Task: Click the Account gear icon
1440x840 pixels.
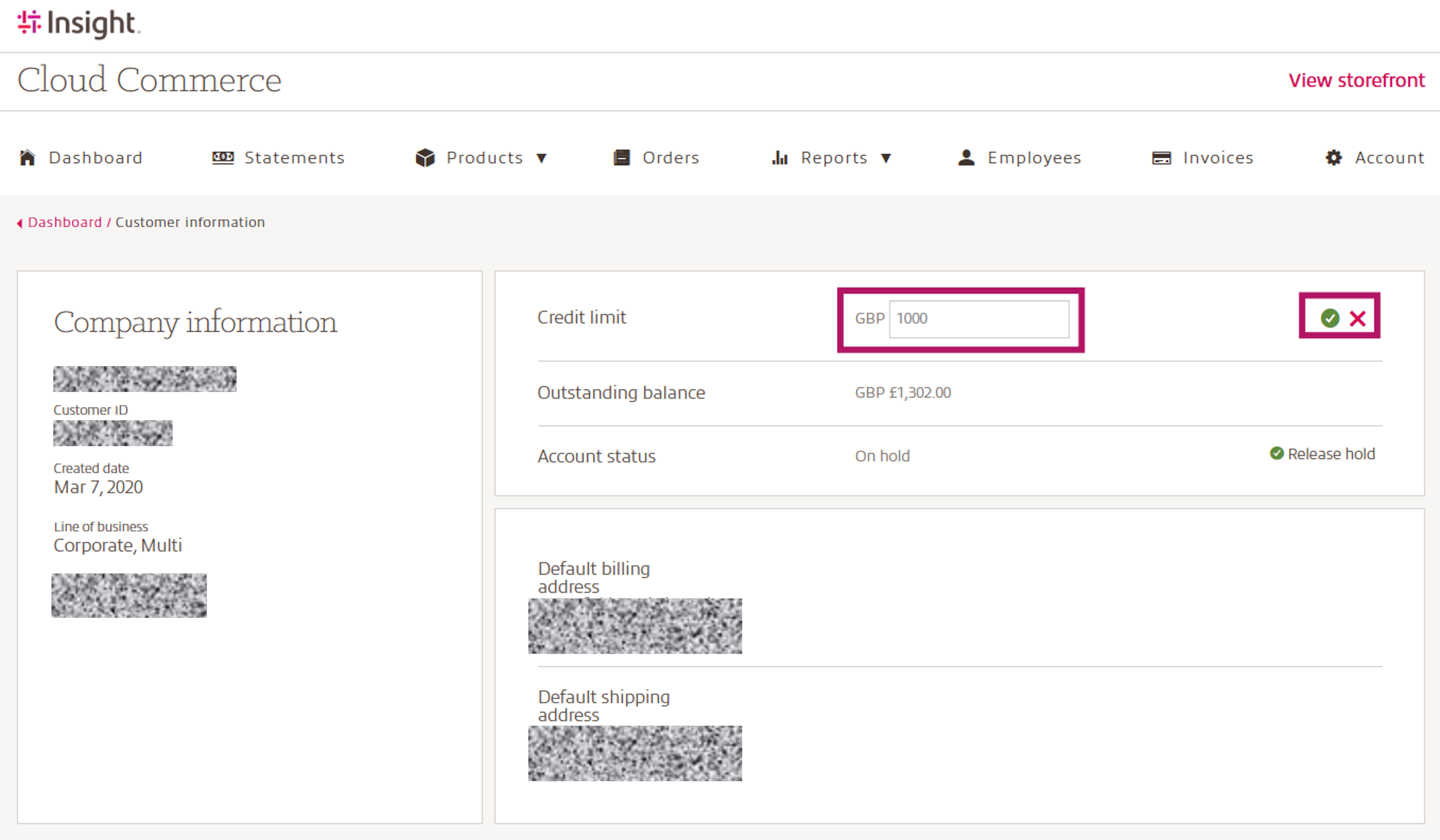Action: pyautogui.click(x=1333, y=158)
